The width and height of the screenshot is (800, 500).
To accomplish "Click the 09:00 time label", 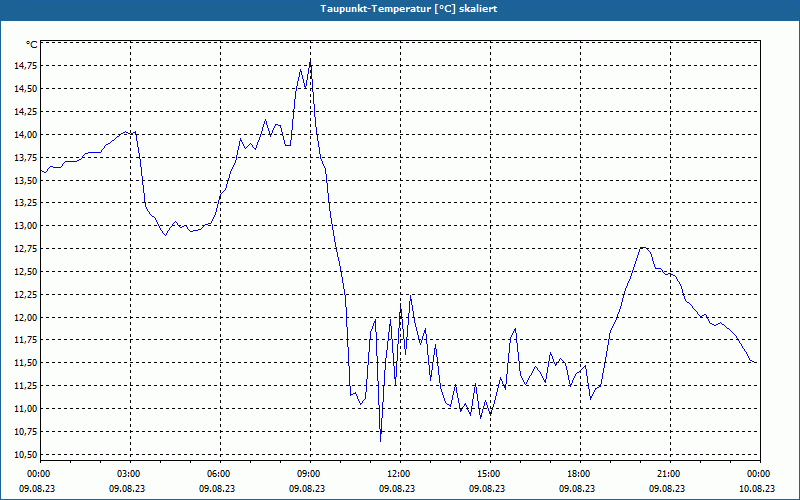I will tap(310, 474).
